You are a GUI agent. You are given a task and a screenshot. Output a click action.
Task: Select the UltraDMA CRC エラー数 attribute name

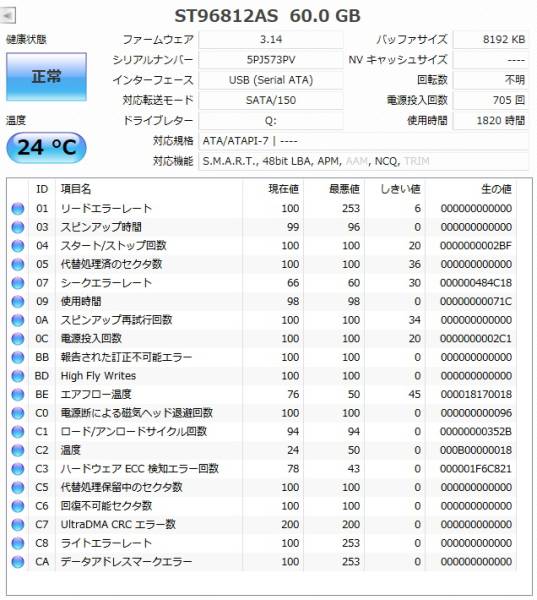click(118, 525)
